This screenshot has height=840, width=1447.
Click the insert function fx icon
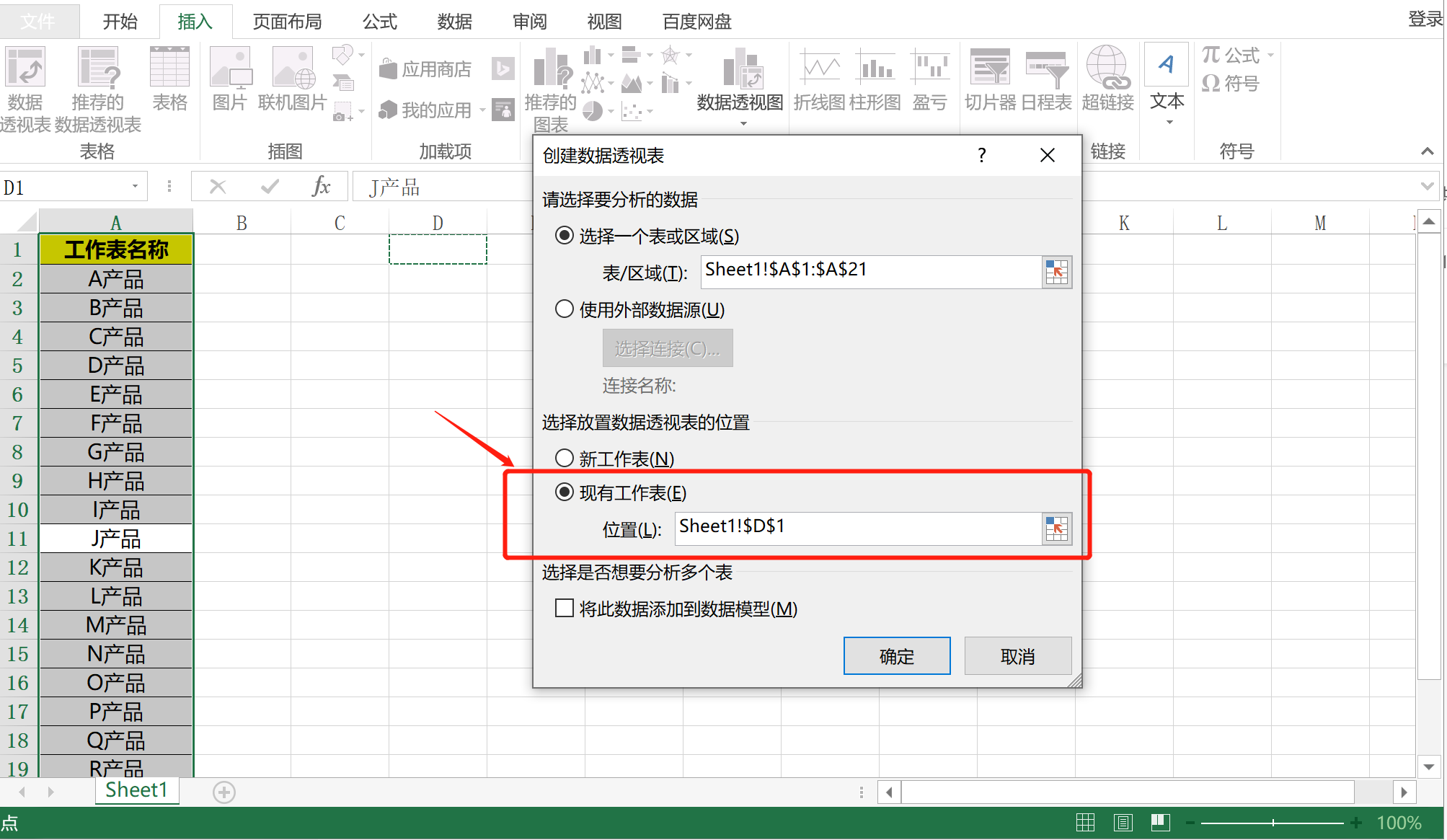pyautogui.click(x=321, y=187)
